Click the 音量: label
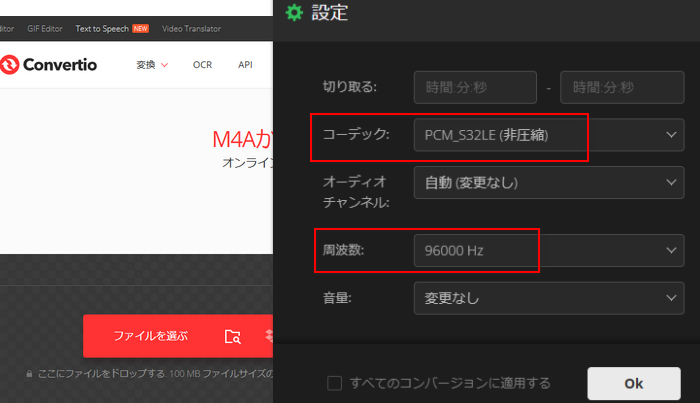Screen dimensions: 700x403 point(337,298)
